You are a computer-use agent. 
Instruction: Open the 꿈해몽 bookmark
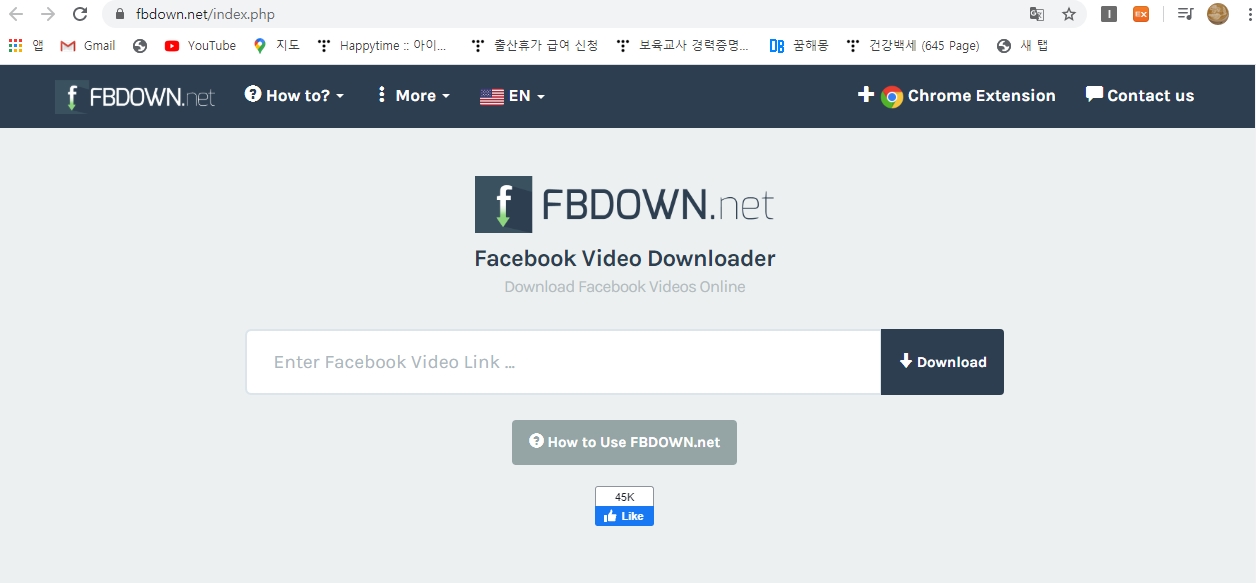pos(799,45)
